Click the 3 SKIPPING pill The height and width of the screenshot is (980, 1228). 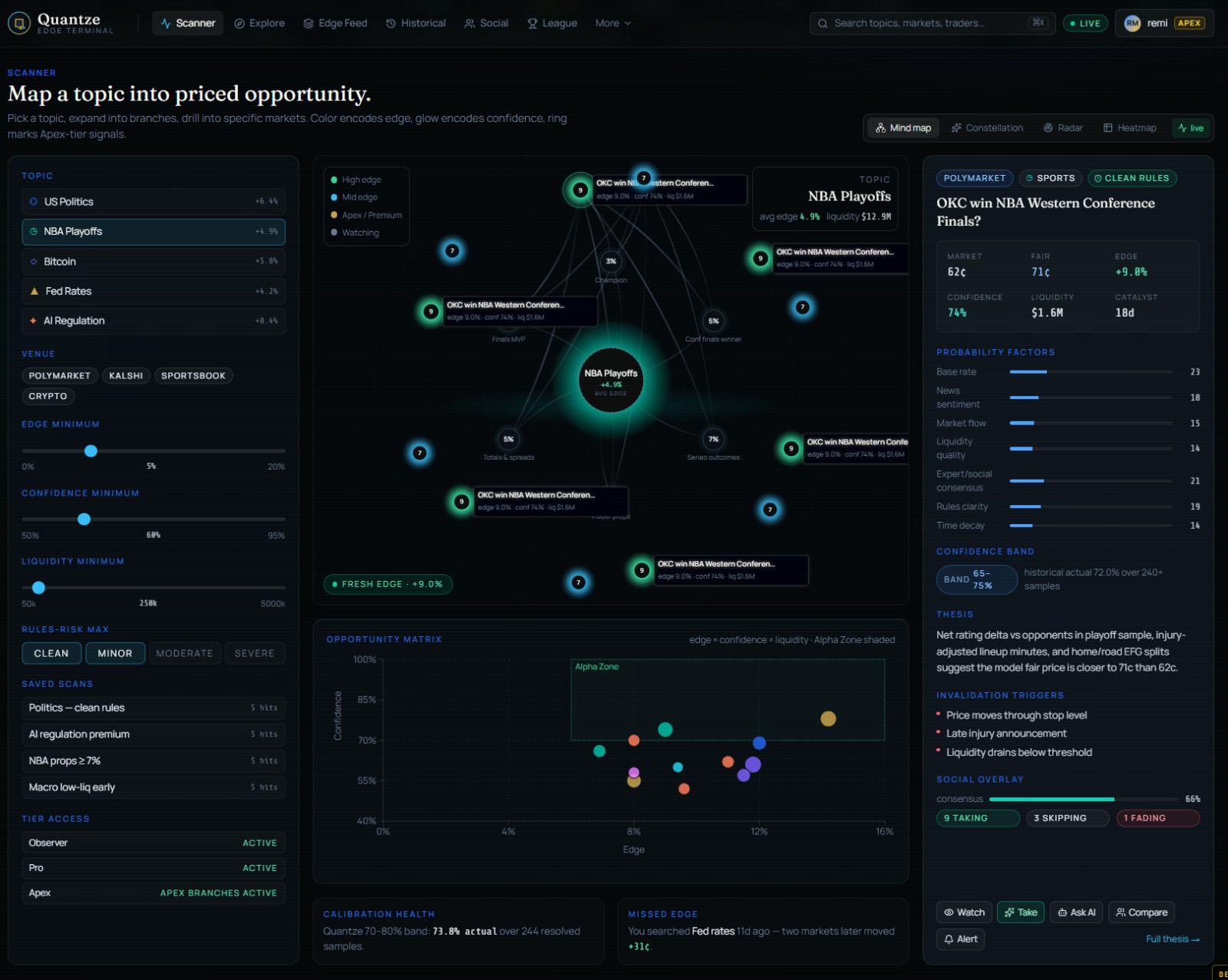coord(1068,819)
